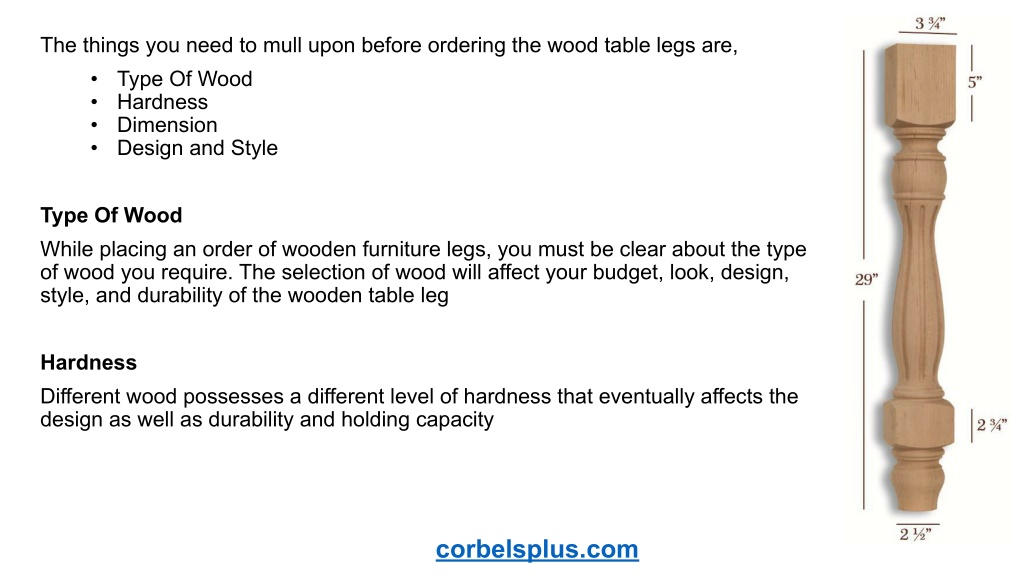Click the square top block of the leg
The image size is (1024, 576).
[920, 85]
